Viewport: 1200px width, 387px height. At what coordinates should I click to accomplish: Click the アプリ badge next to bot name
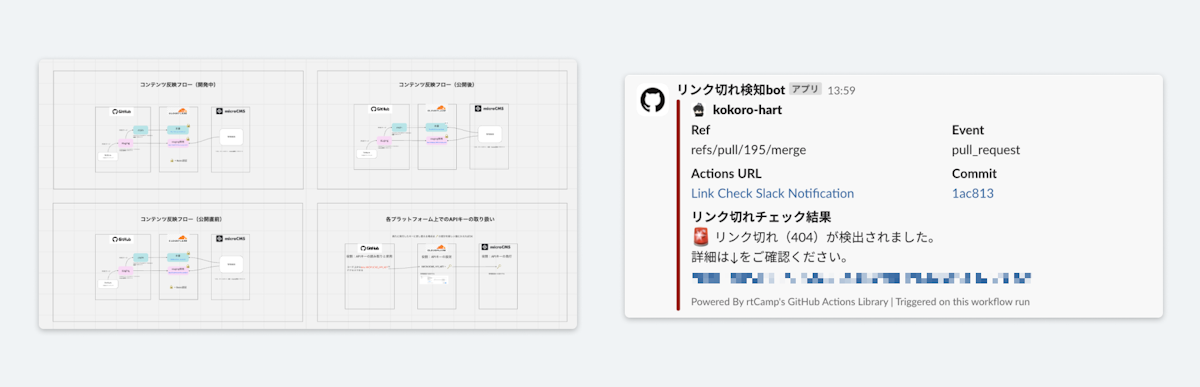[806, 90]
